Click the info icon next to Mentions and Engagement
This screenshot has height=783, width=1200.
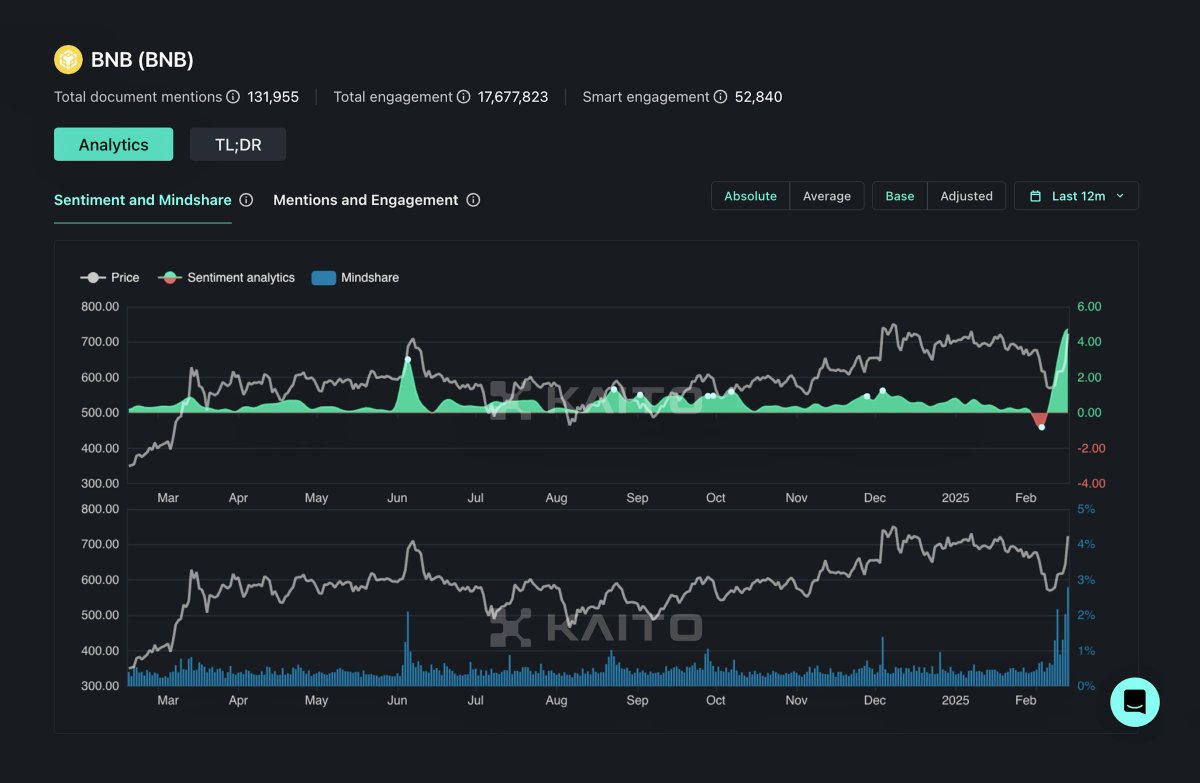click(x=474, y=200)
